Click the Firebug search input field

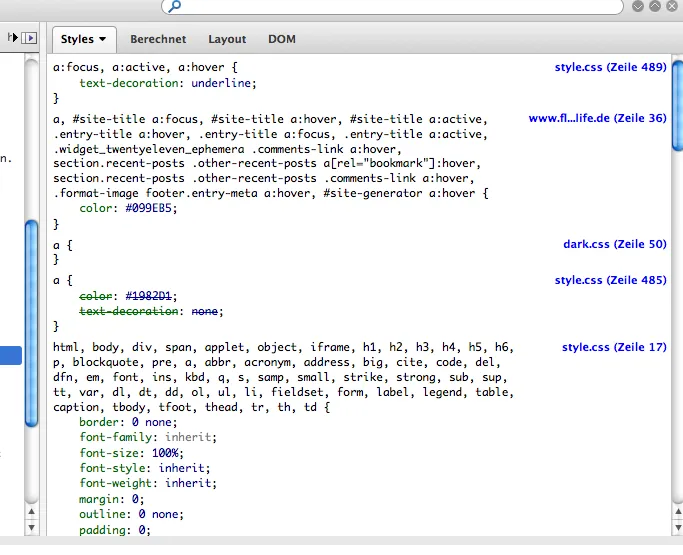(x=392, y=6)
